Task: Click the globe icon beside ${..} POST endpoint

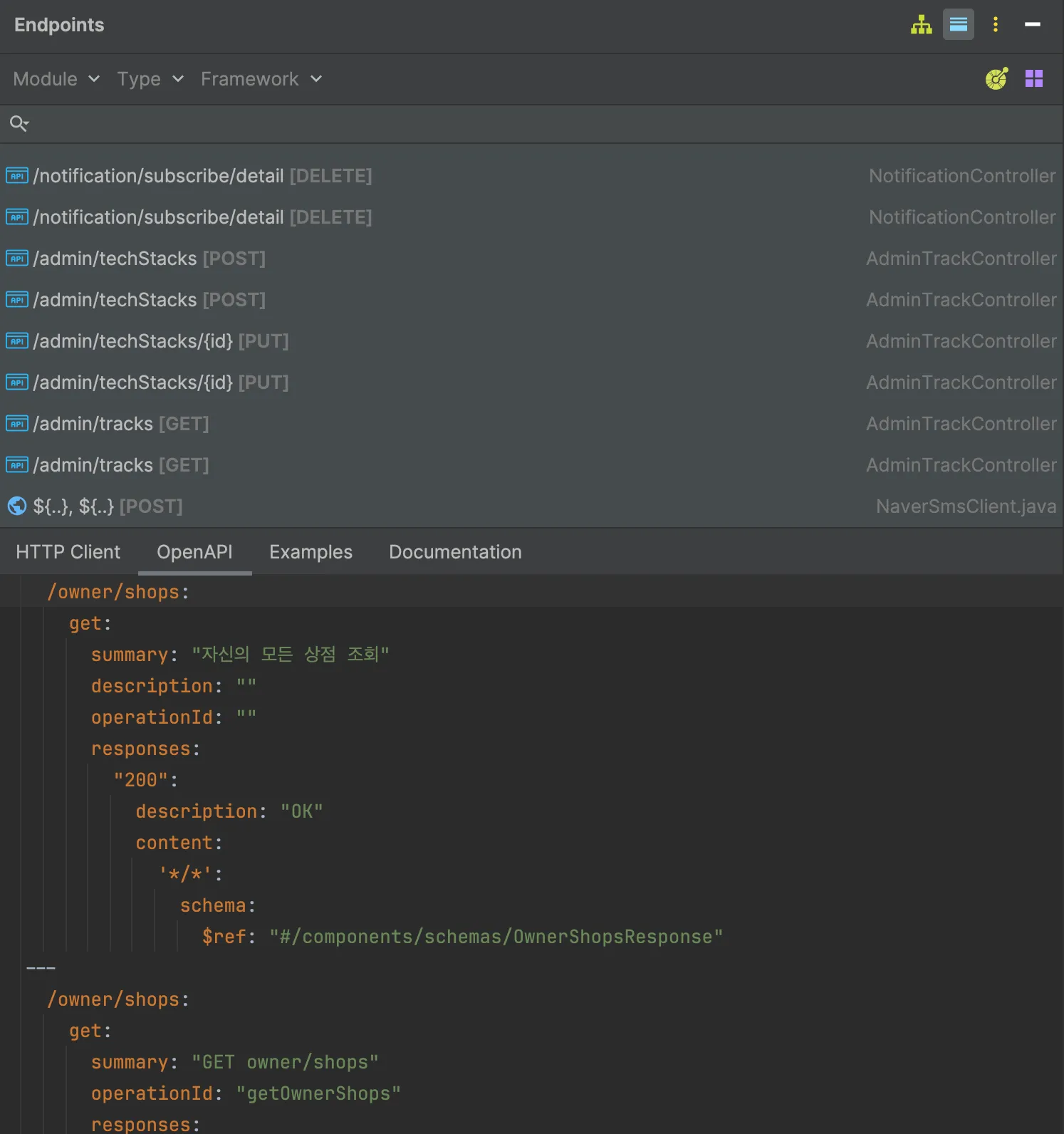Action: click(x=17, y=506)
